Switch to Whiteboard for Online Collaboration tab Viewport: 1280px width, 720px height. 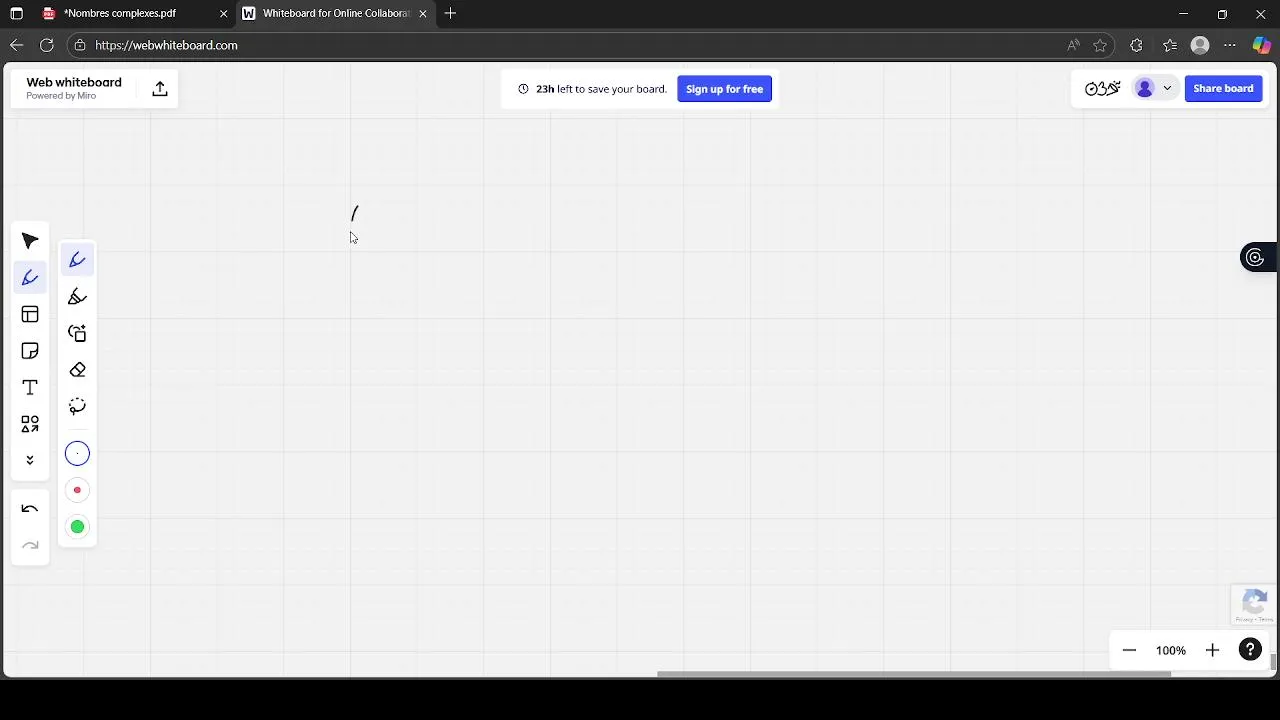pyautogui.click(x=336, y=13)
